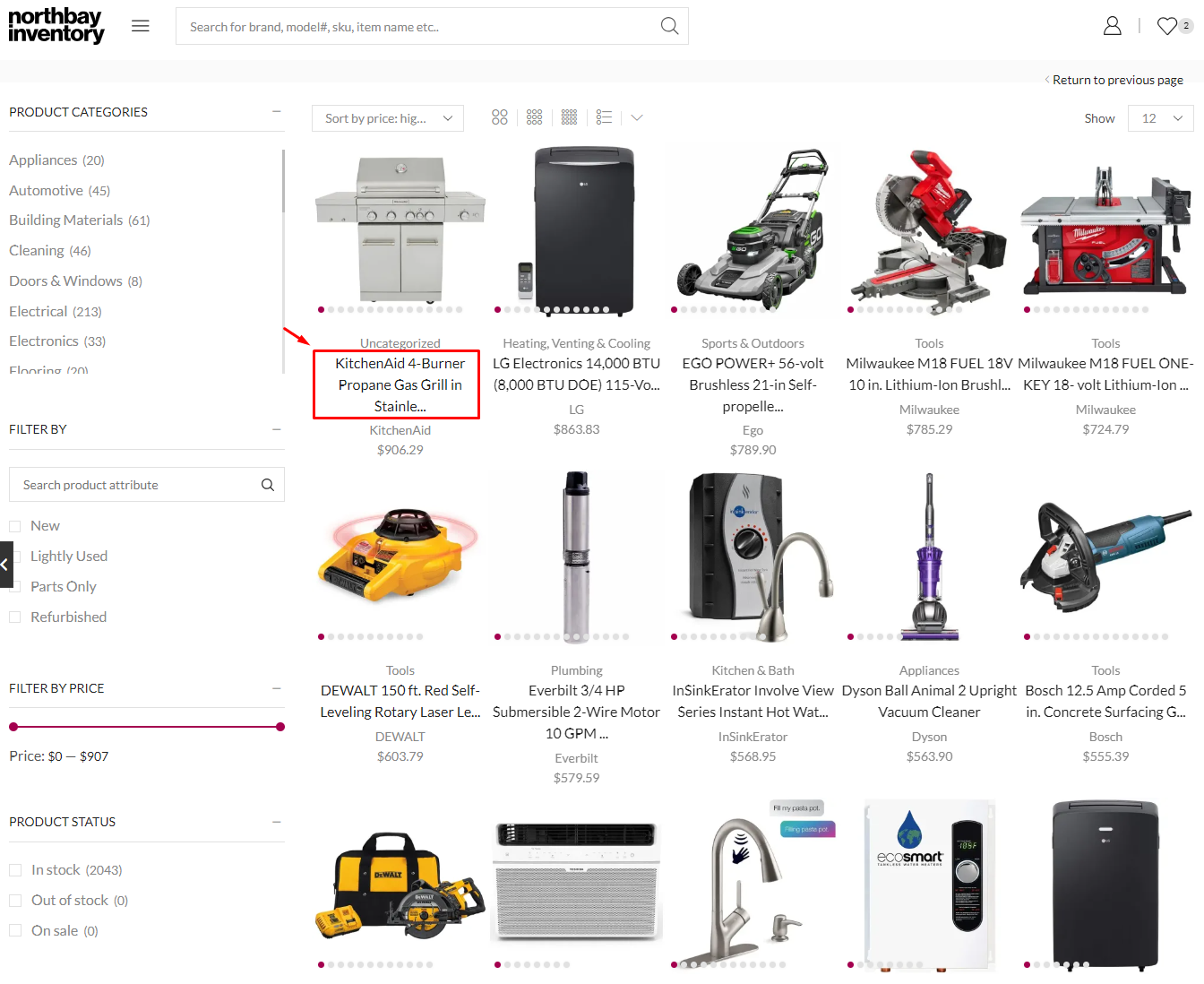The height and width of the screenshot is (984, 1204).
Task: Switch to three-column grid view
Action: tap(535, 117)
